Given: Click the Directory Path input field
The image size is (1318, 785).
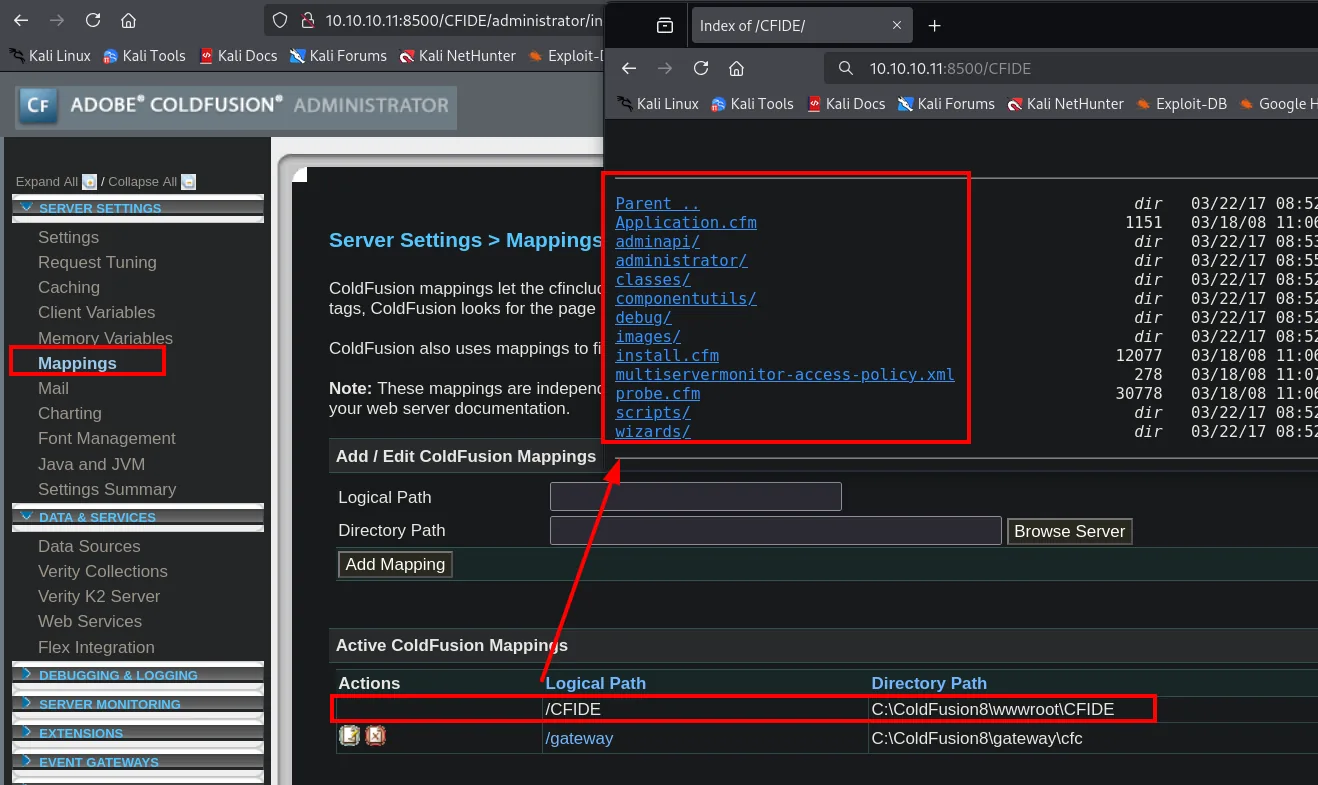Looking at the screenshot, I should coord(775,531).
